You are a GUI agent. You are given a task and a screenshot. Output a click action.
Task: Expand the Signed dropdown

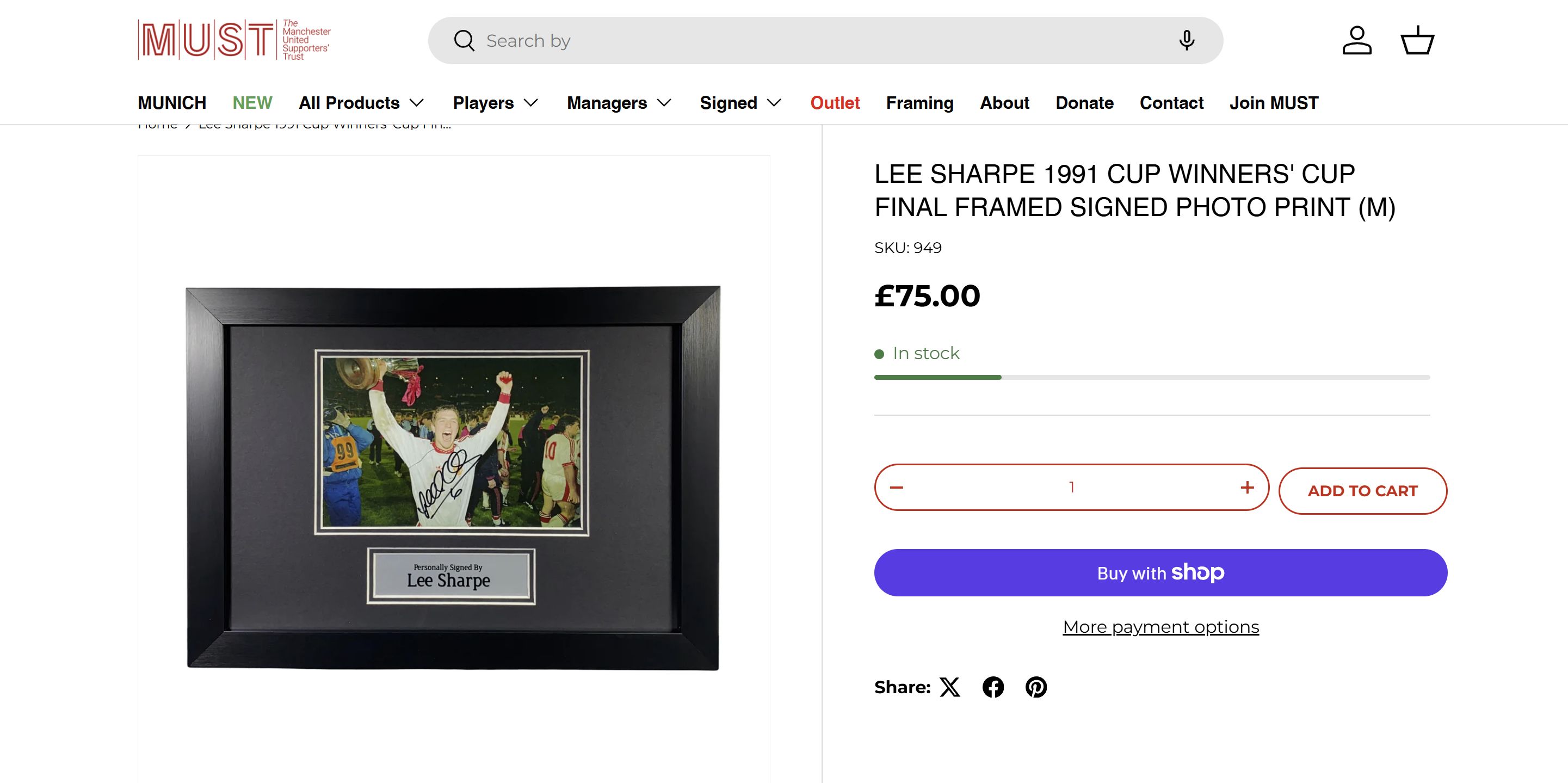(740, 103)
